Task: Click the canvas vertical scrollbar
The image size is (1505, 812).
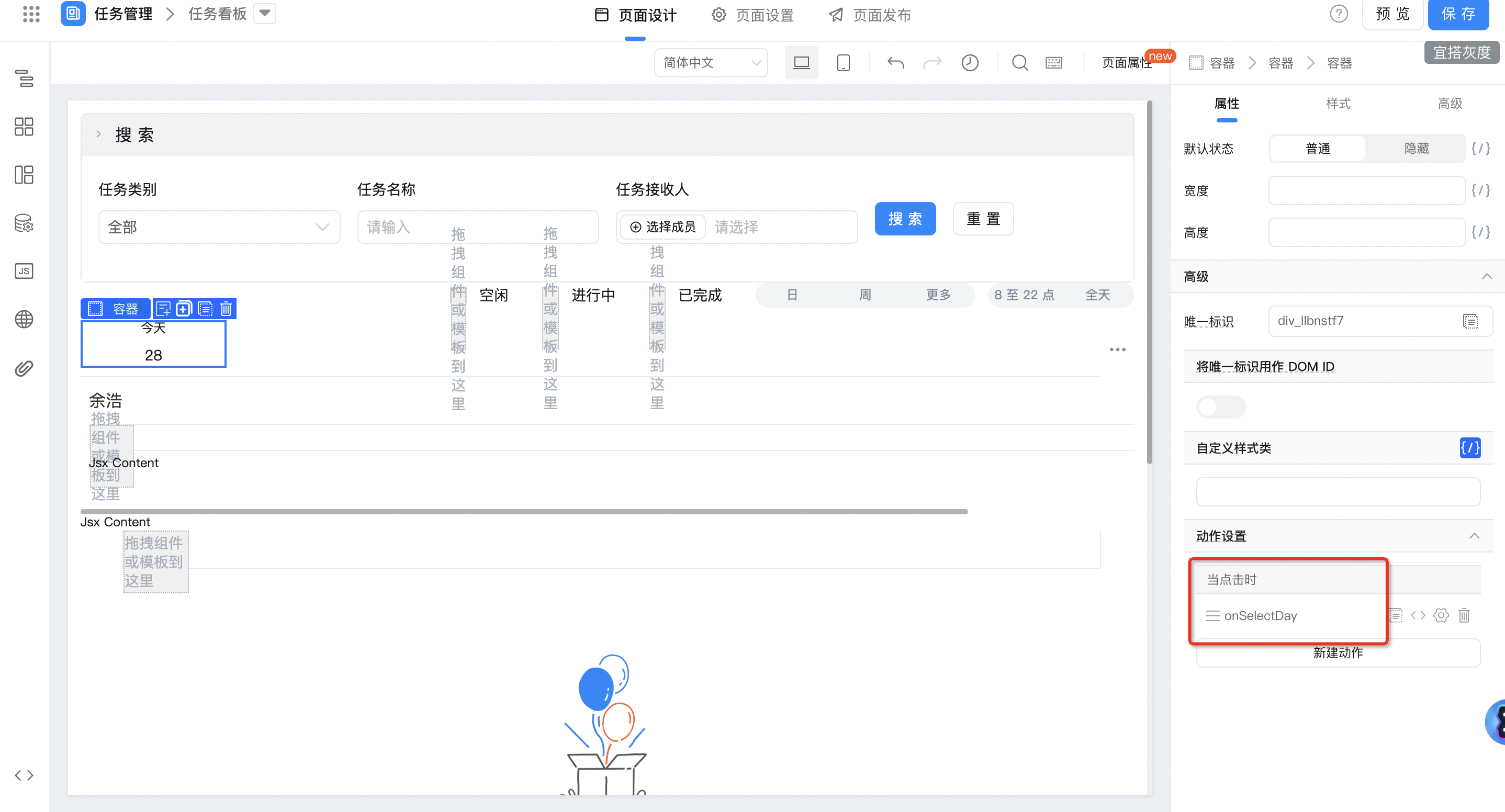Action: [1149, 283]
